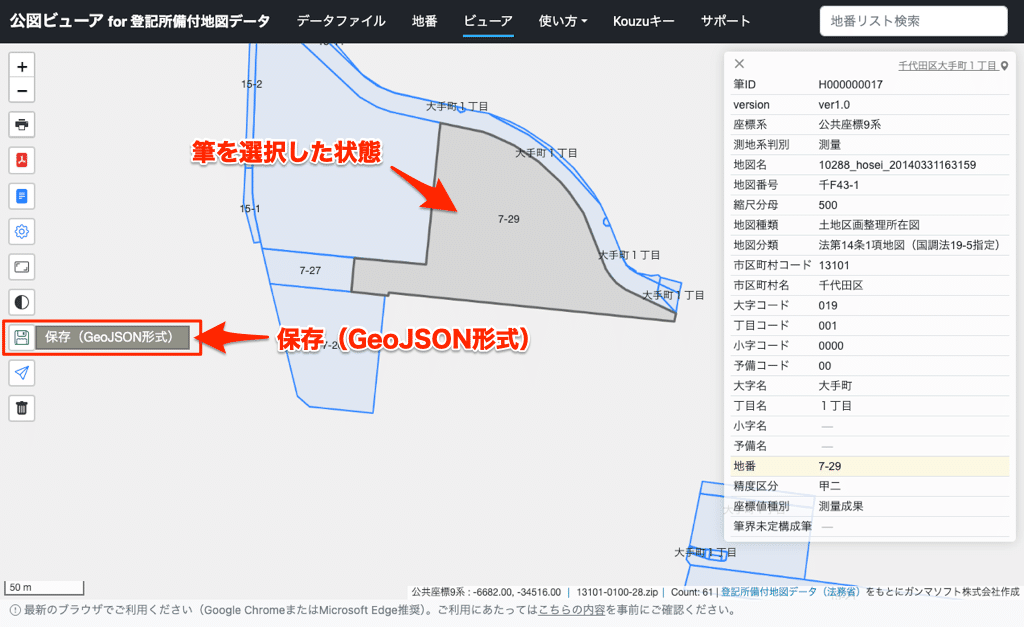Open settings gear icon

coord(22,231)
